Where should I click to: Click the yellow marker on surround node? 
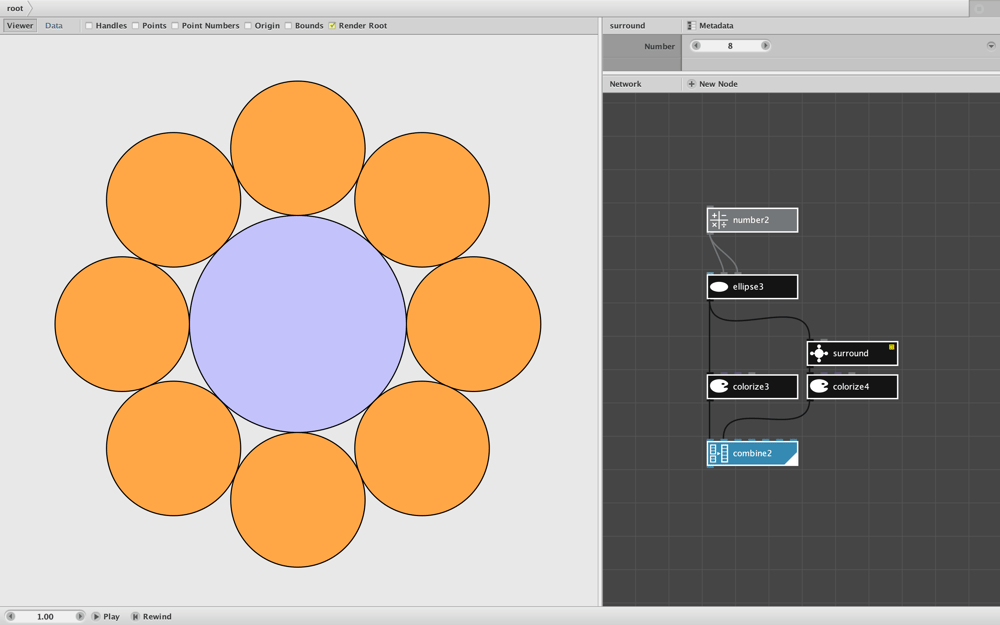pyautogui.click(x=892, y=347)
